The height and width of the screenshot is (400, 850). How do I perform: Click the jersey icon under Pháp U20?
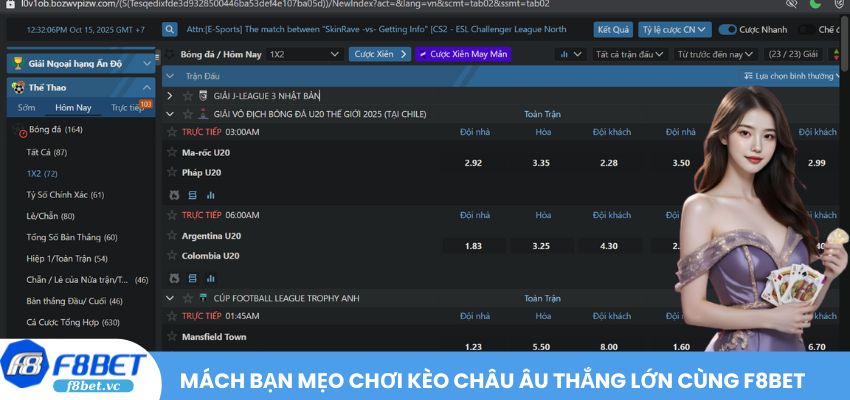coord(174,195)
